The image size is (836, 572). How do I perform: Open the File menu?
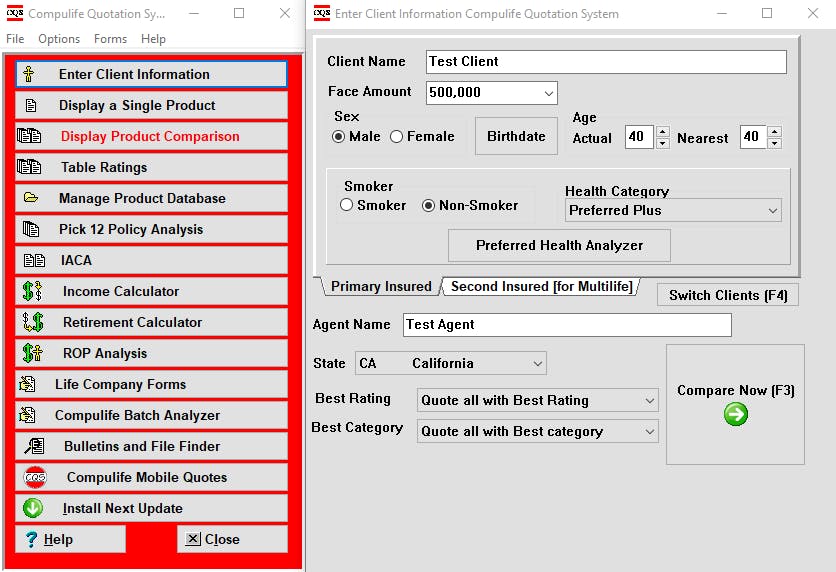coord(15,39)
